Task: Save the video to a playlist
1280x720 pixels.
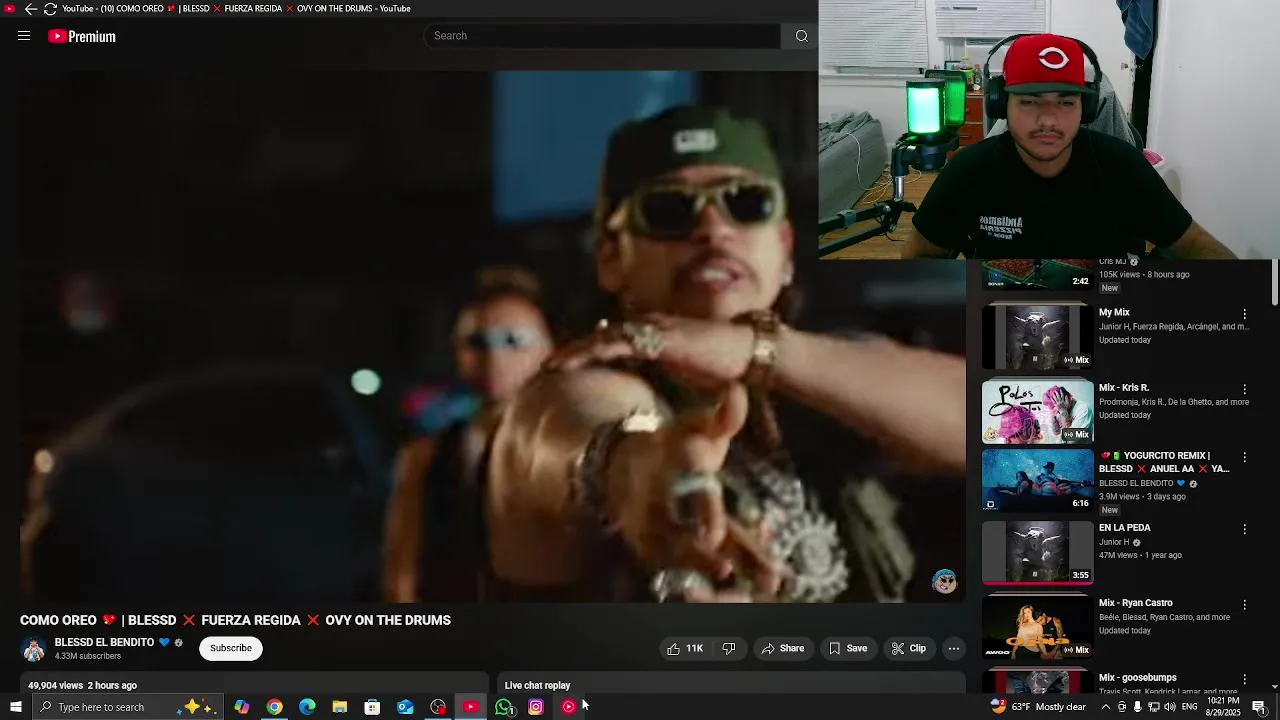Action: tap(848, 648)
